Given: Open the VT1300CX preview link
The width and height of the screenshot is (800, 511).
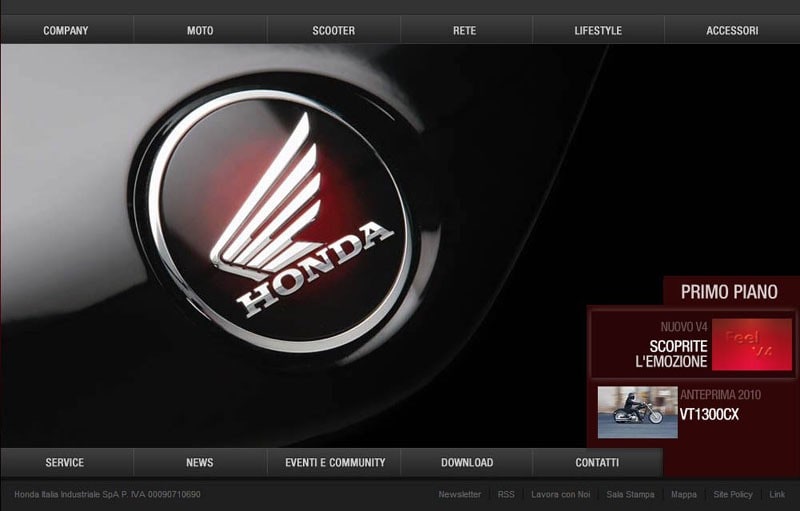Looking at the screenshot, I should pos(709,415).
